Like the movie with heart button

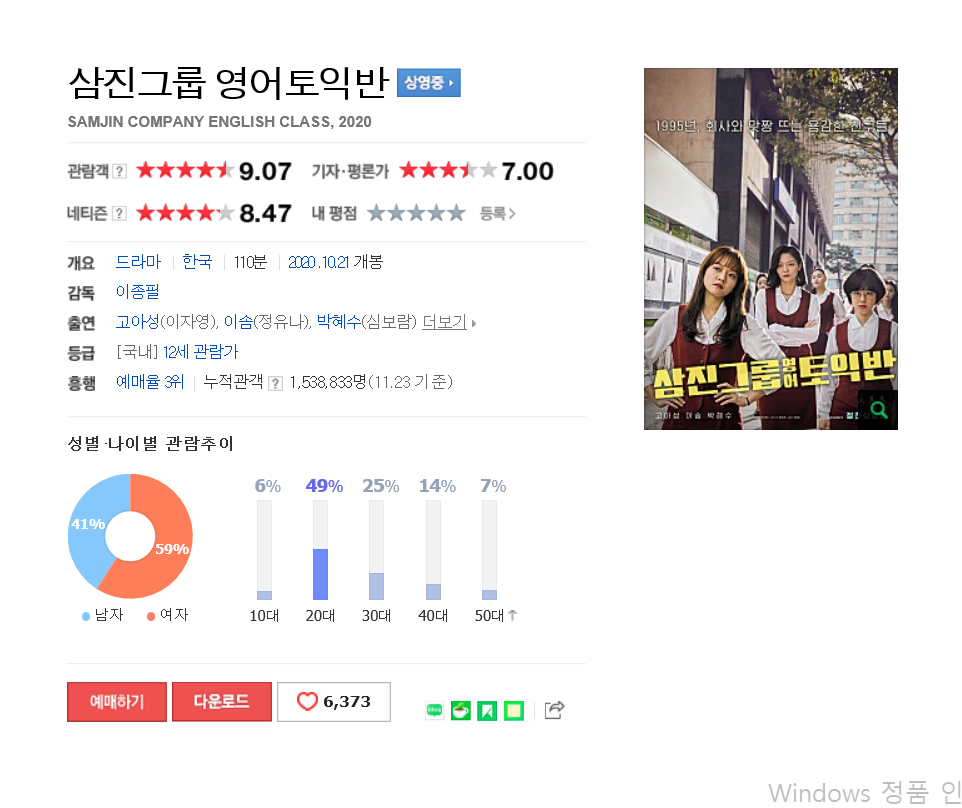[x=334, y=701]
